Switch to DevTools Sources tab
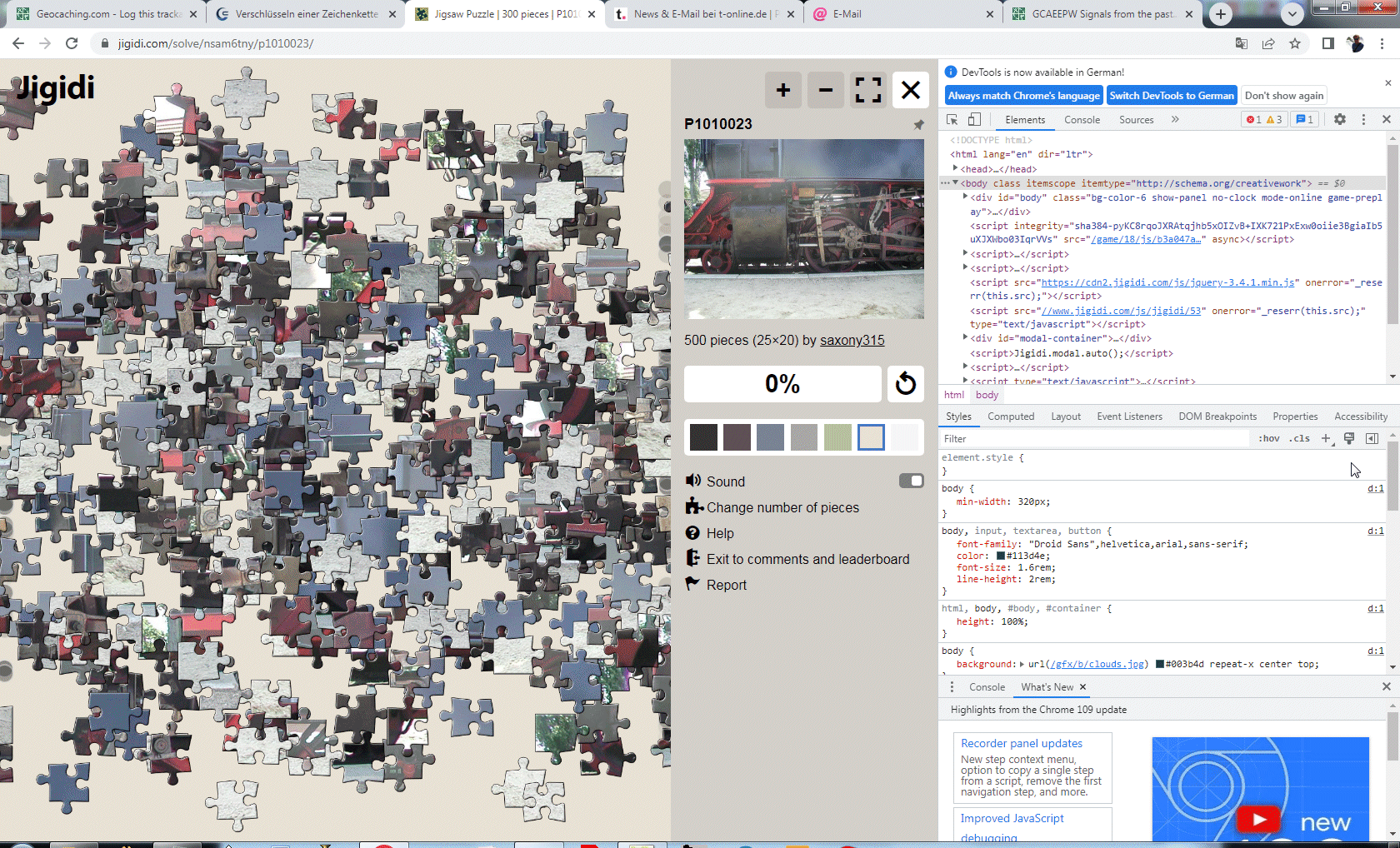Screen dimensions: 1400x848 pos(1137,120)
